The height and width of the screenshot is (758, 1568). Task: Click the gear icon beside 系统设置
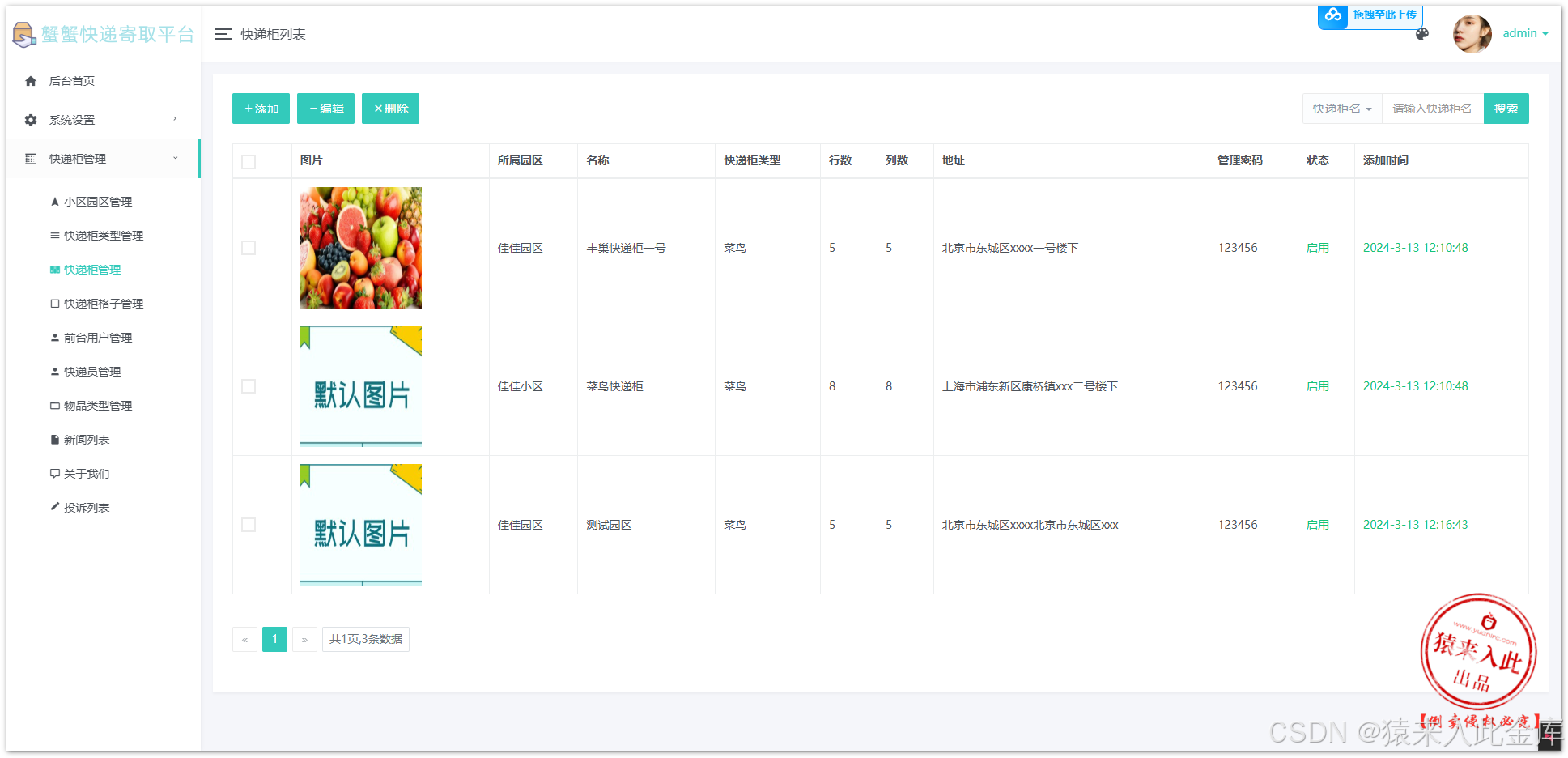(31, 120)
